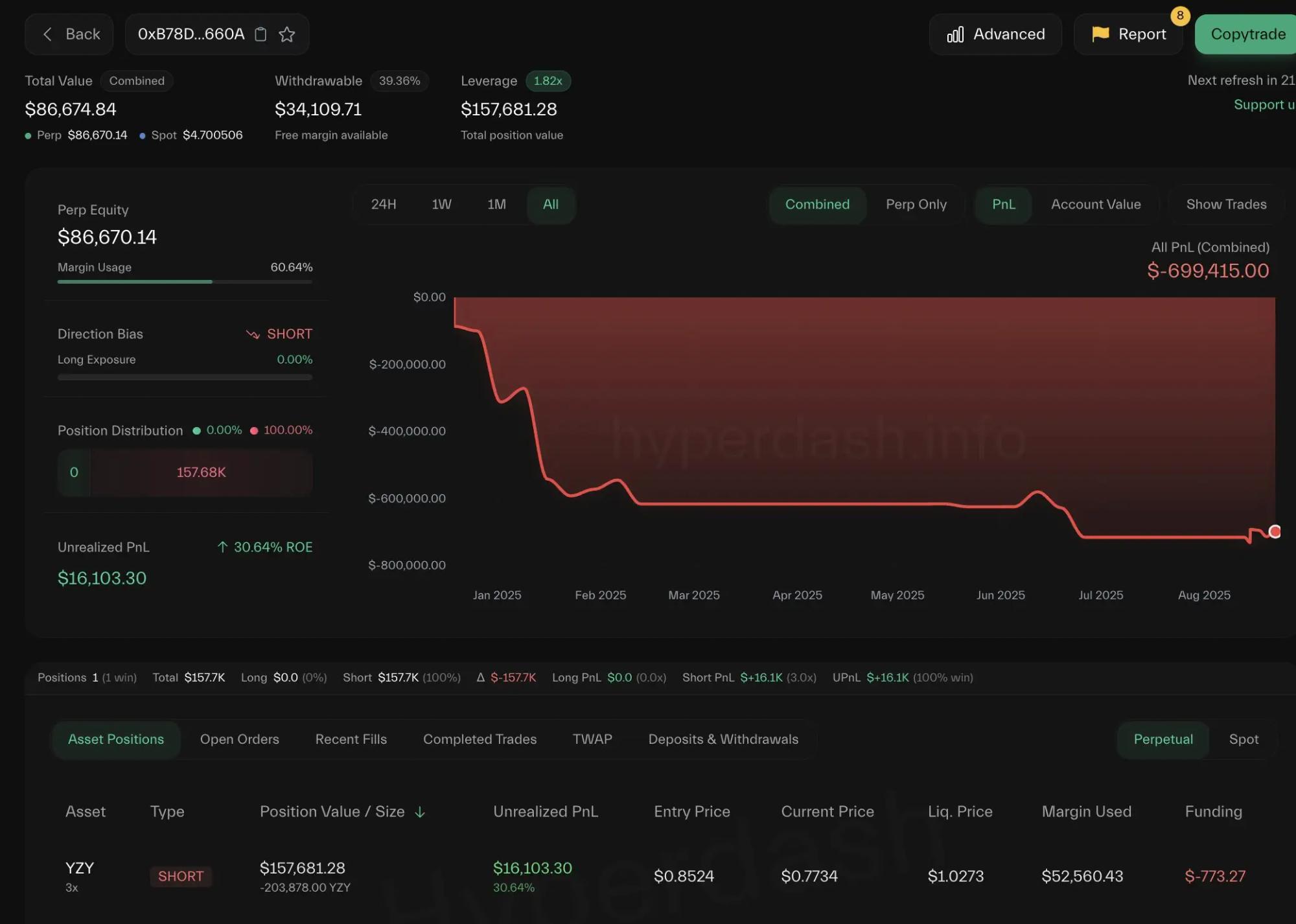
Task: Click the Support link
Action: tap(1264, 104)
